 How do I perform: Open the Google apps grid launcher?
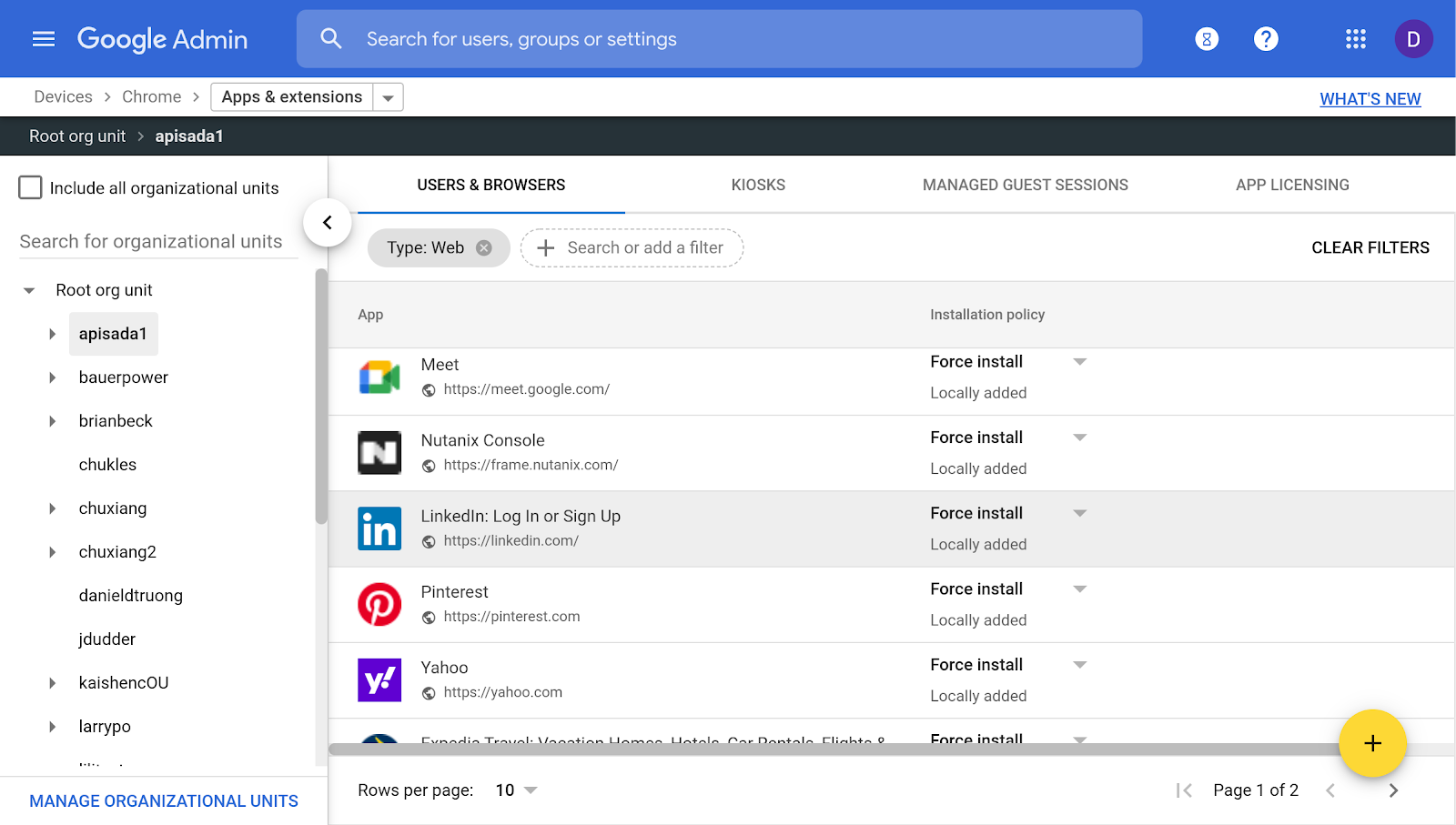point(1355,39)
